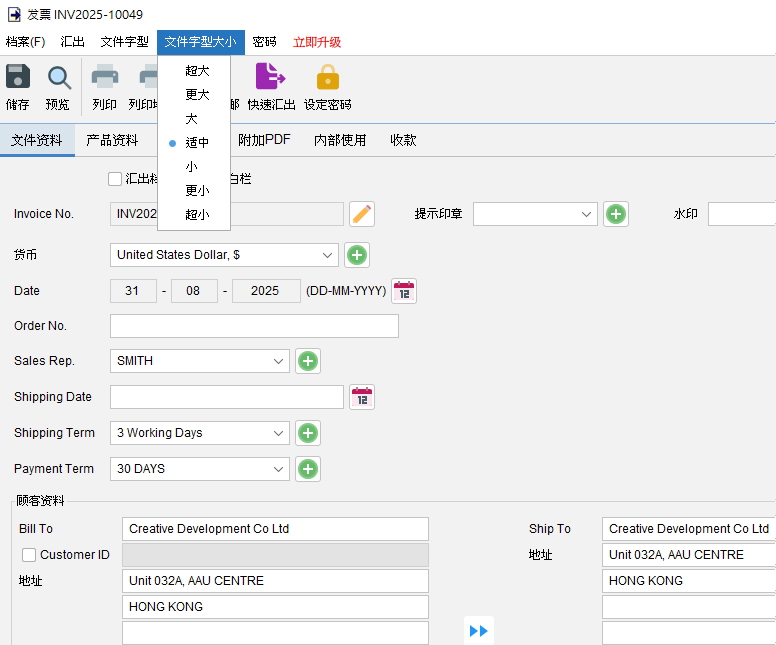Open Preview (预览) magnifier icon
Image resolution: width=776 pixels, height=645 pixels.
(58, 78)
